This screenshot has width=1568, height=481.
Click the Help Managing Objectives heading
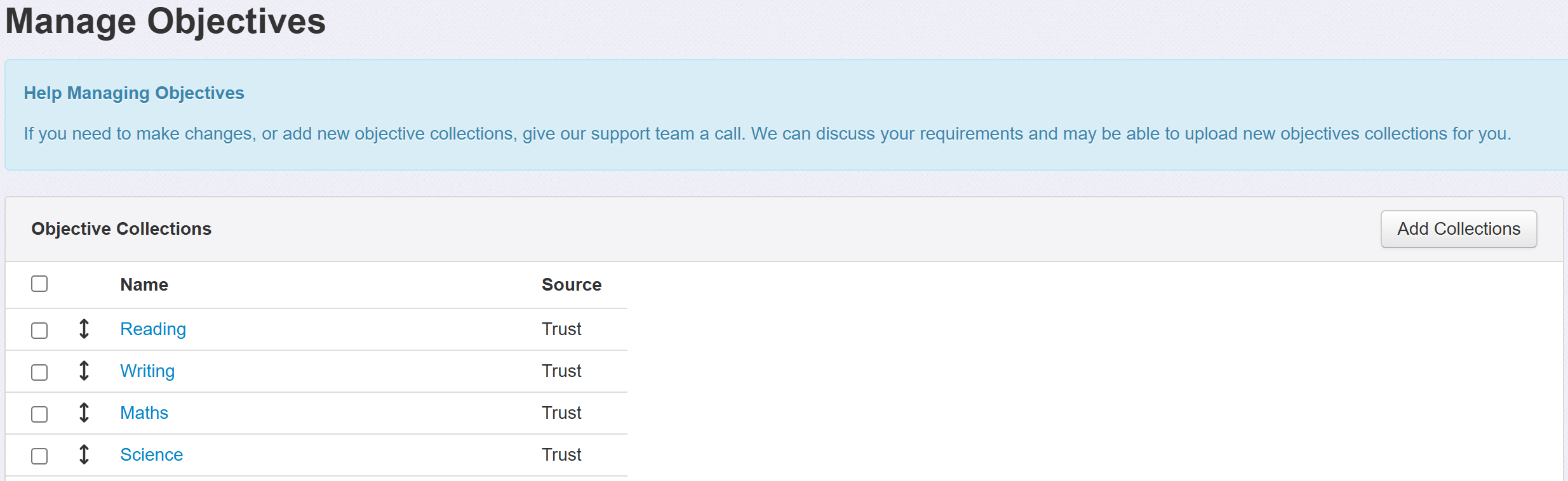coord(134,93)
